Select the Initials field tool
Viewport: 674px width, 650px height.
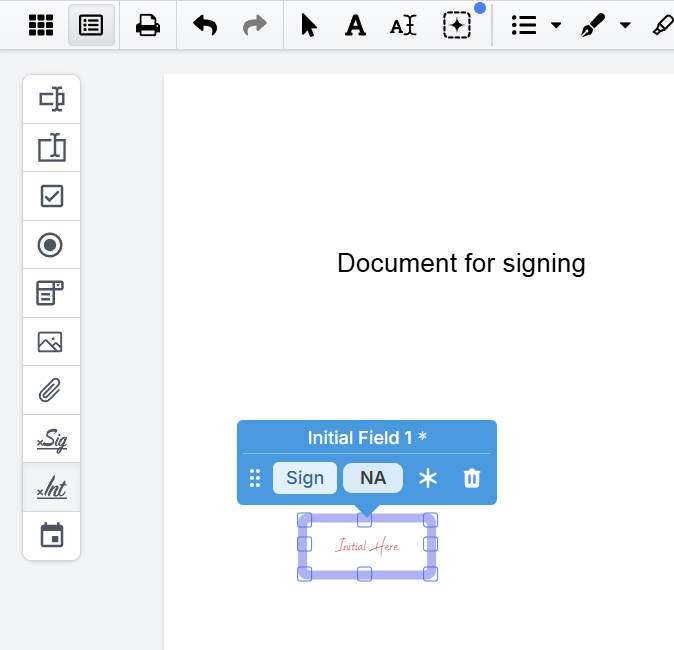point(52,488)
